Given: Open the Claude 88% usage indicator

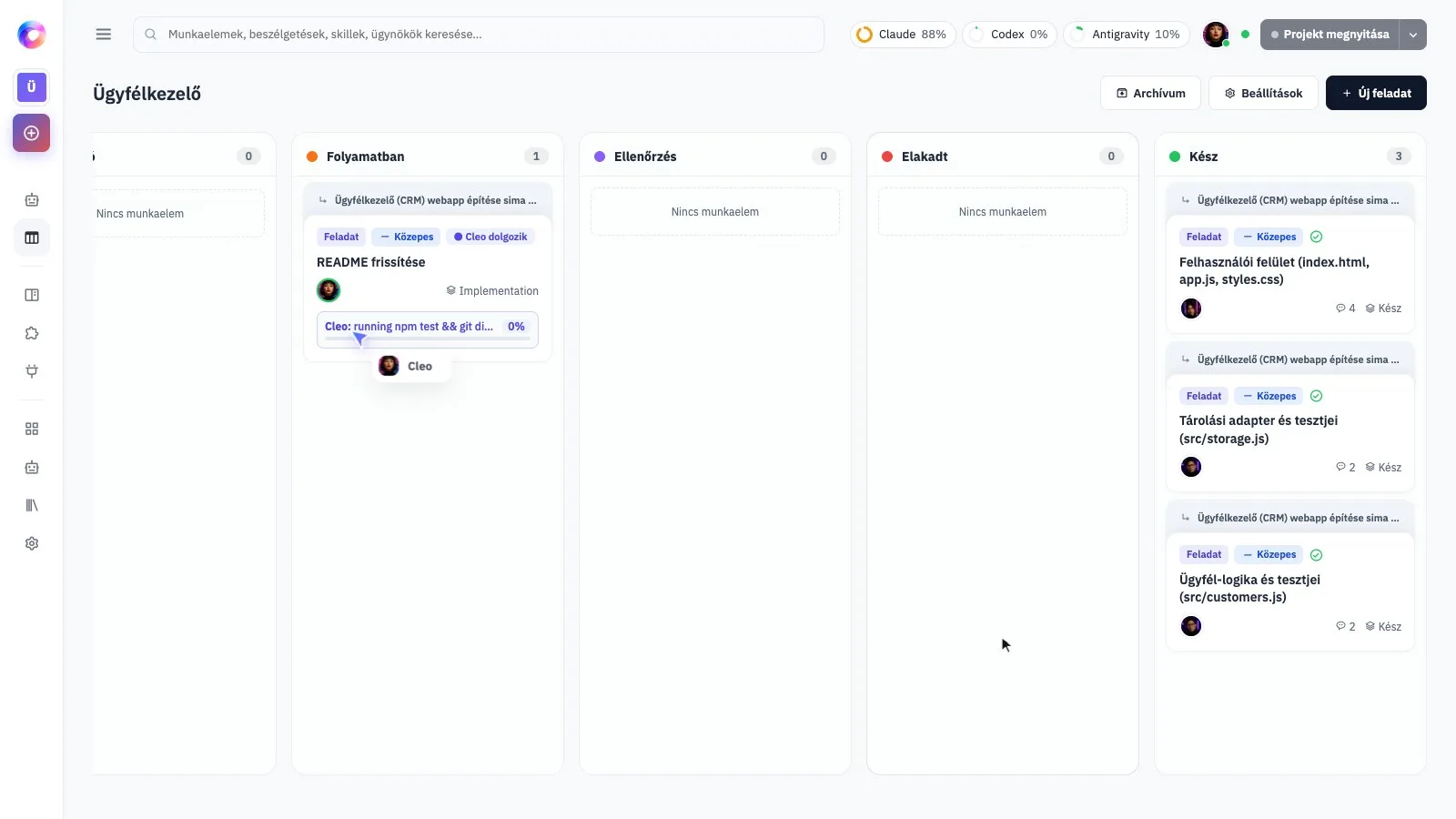Looking at the screenshot, I should (x=903, y=35).
